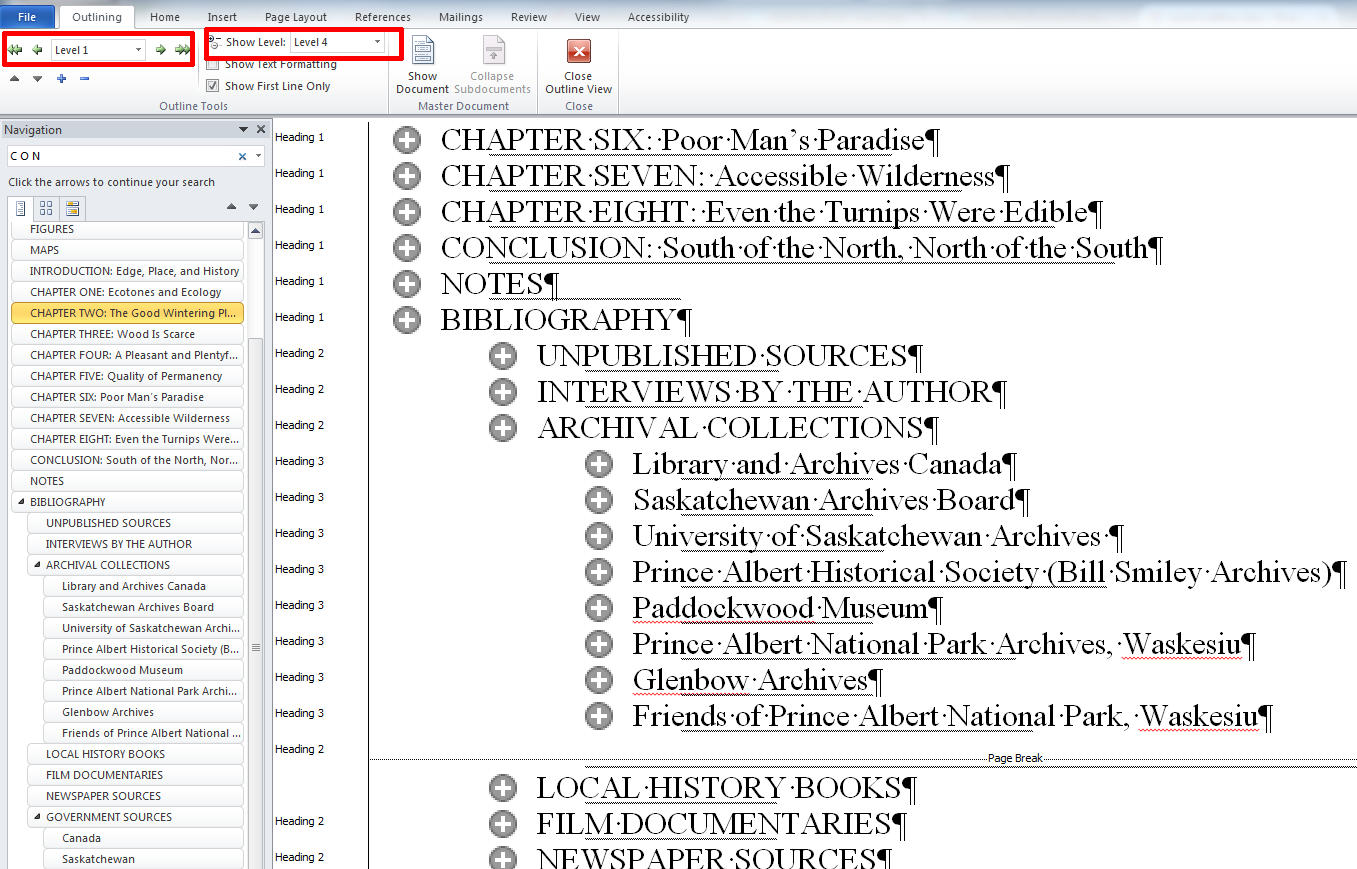Click the single green Demote arrow
Image resolution: width=1357 pixels, height=869 pixels.
pos(160,50)
